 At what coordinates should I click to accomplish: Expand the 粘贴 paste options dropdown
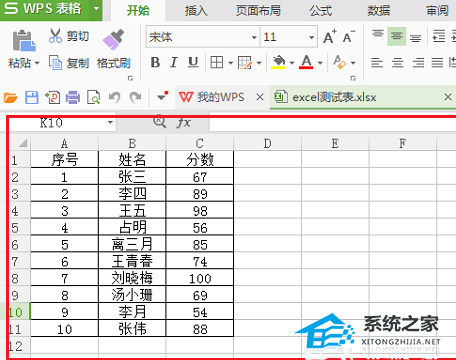coord(37,63)
